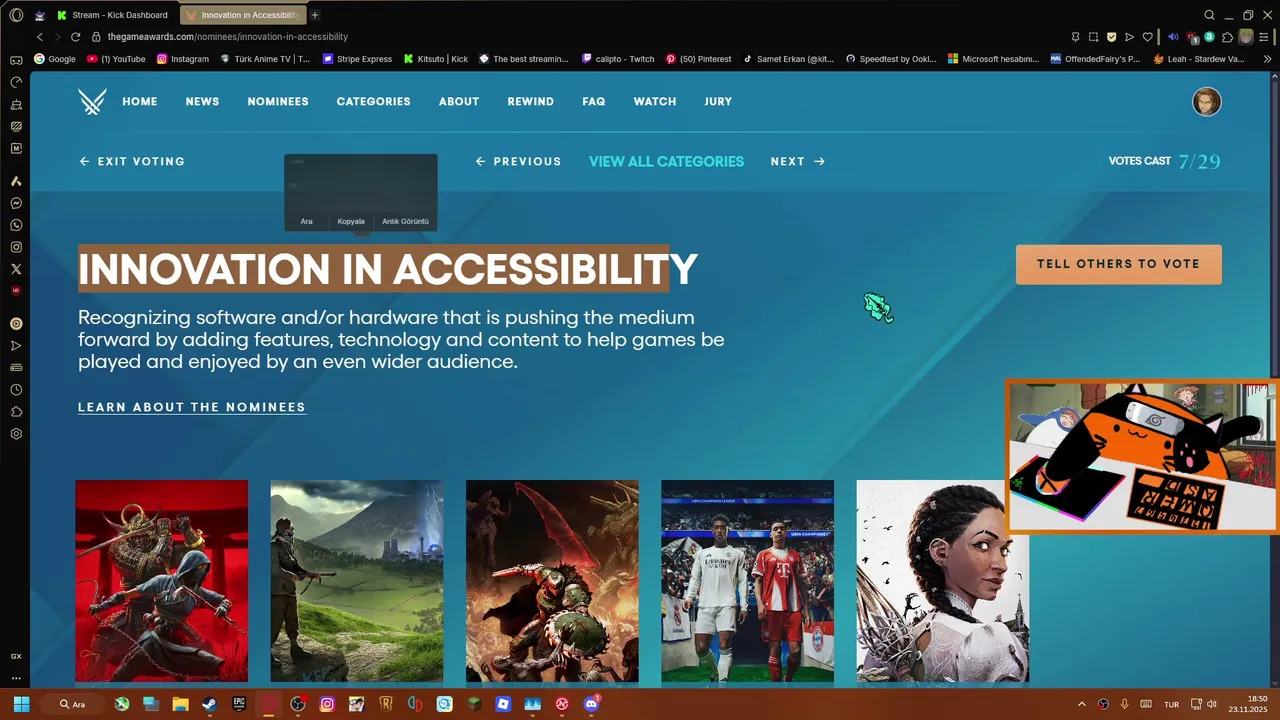Viewport: 1280px width, 720px height.
Task: Open File Explorer from the taskbar
Action: tap(180, 704)
